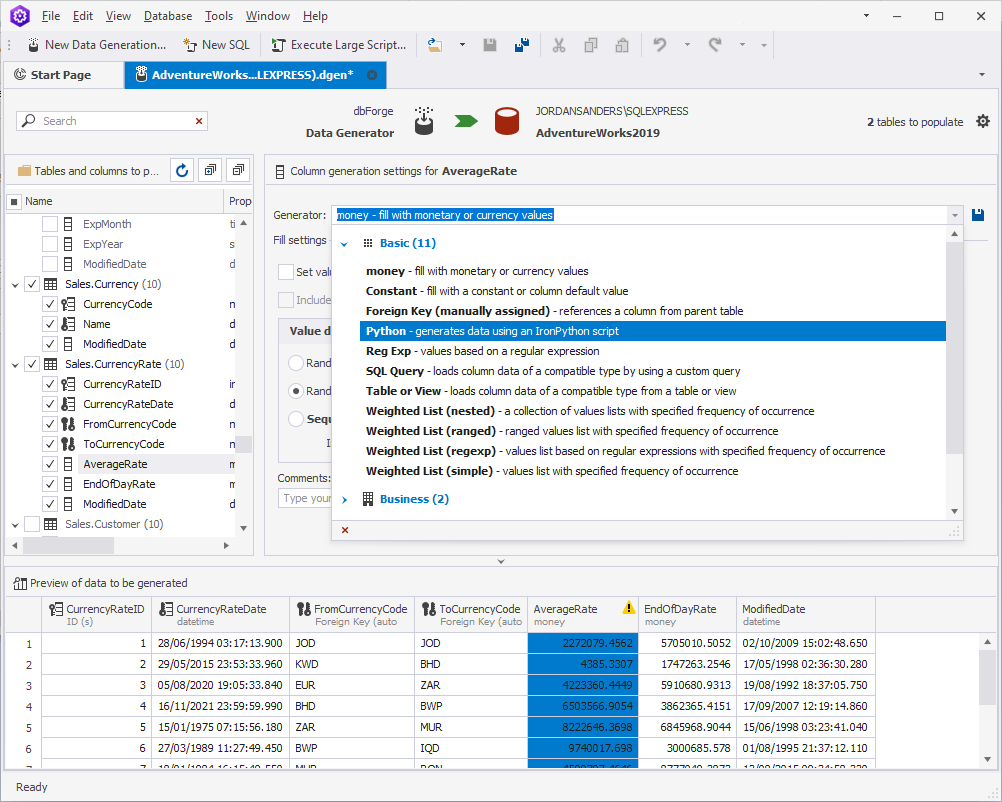Image resolution: width=1002 pixels, height=802 pixels.
Task: Select the Sequential radio button
Action: pos(296,419)
